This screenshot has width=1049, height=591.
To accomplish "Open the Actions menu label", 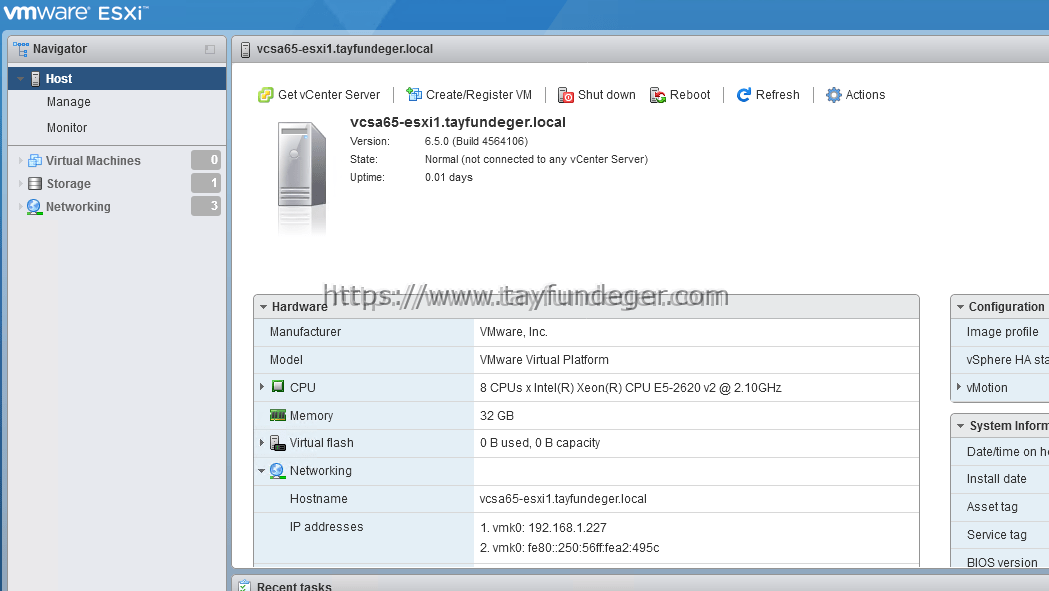I will point(865,95).
